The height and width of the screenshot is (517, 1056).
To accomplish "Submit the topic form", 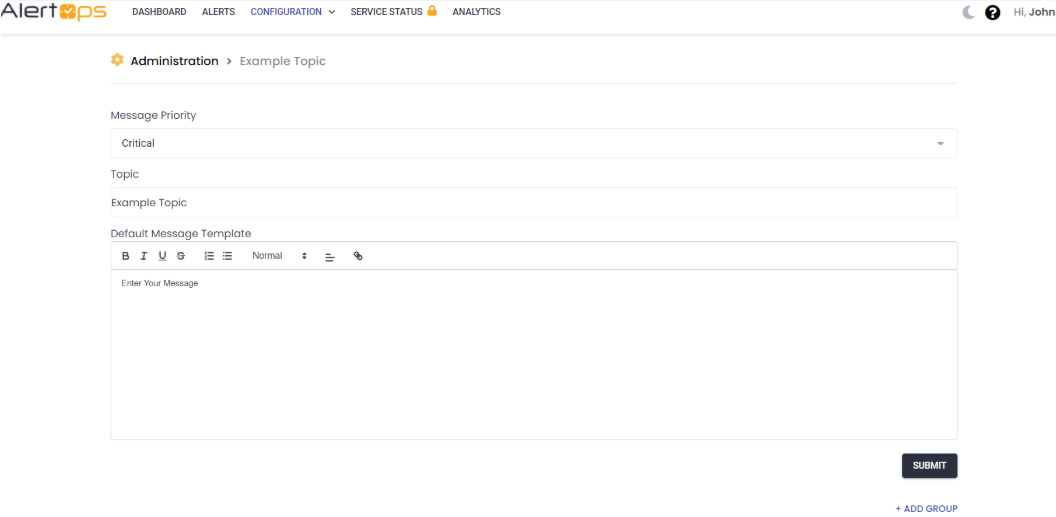I will click(x=929, y=466).
